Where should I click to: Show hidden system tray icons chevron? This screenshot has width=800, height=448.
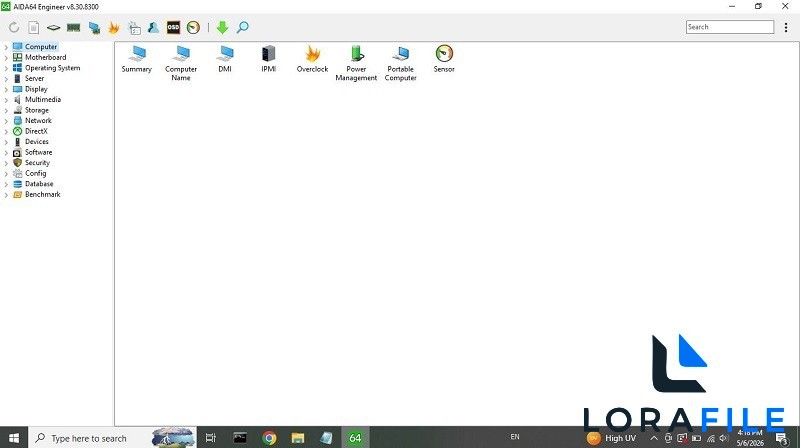click(654, 438)
